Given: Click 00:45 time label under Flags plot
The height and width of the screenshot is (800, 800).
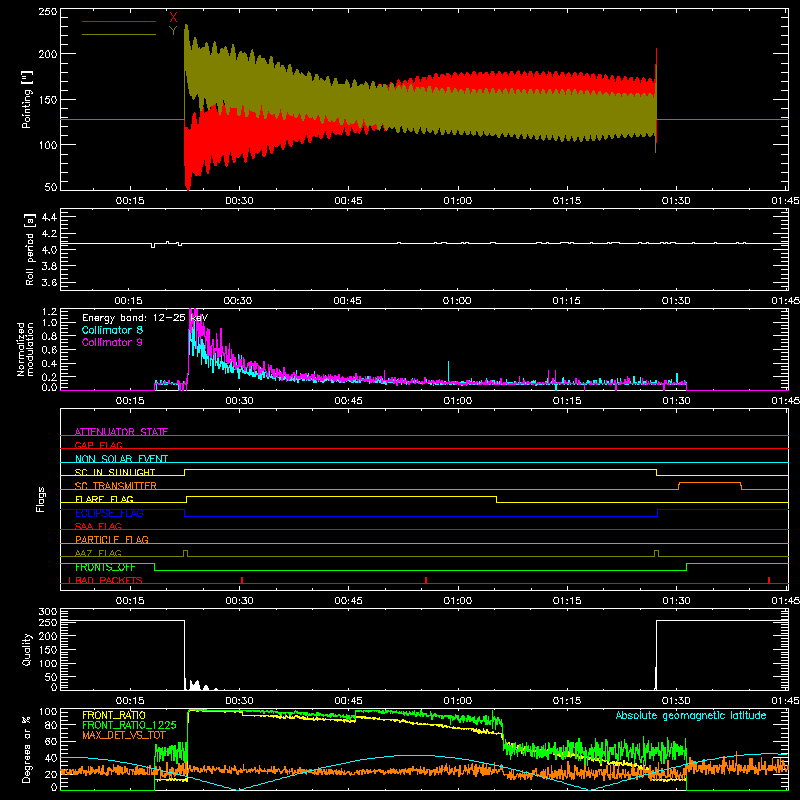Looking at the screenshot, I should click(348, 601).
